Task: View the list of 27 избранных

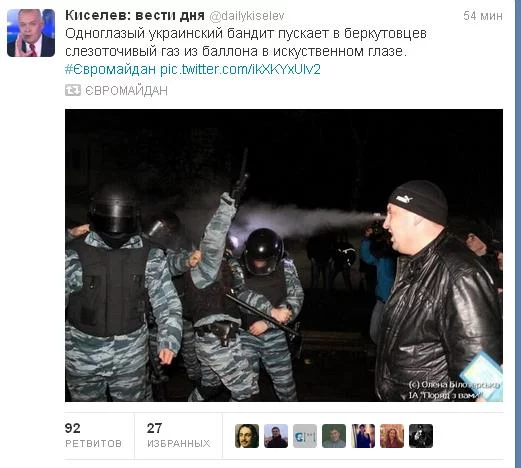Action: tap(178, 435)
